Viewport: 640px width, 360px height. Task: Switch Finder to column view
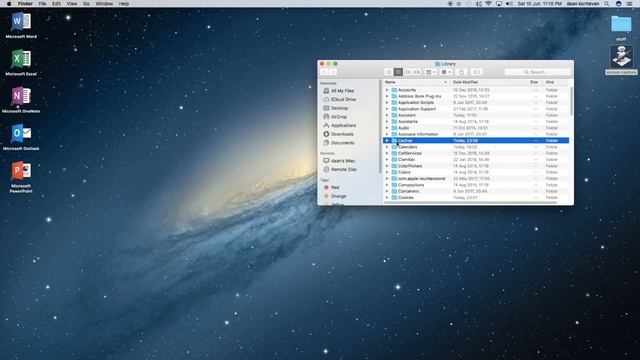click(407, 72)
